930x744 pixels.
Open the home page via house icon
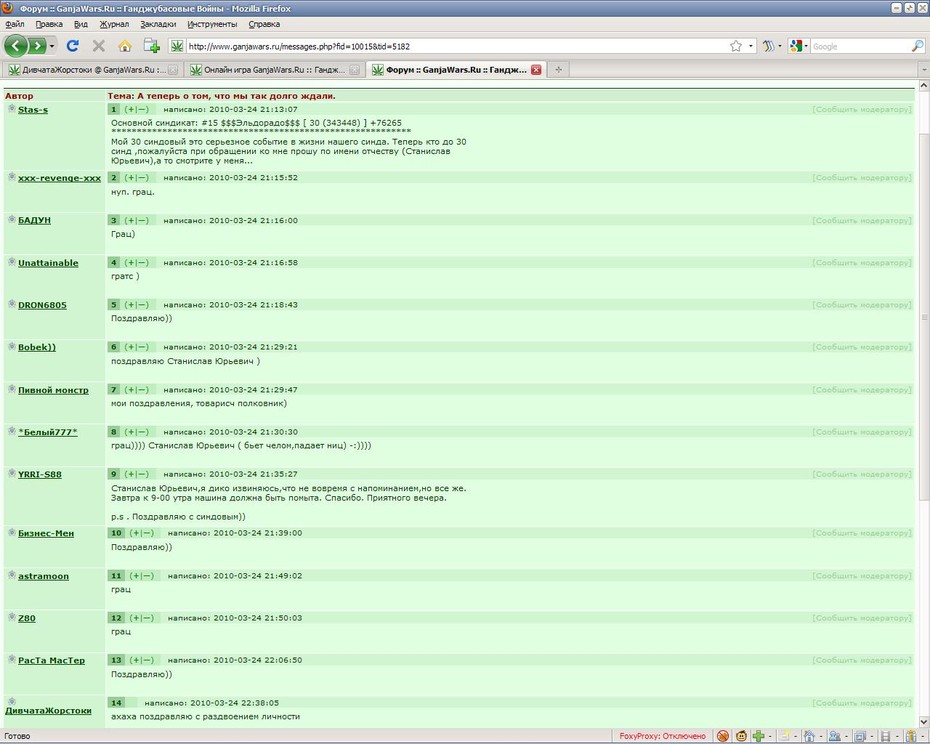point(125,46)
